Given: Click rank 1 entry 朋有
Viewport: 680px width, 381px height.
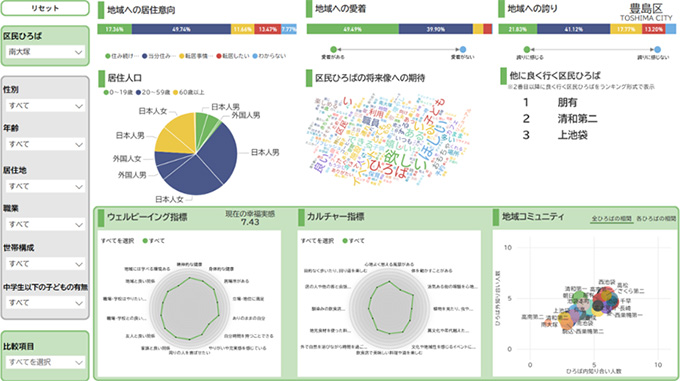Looking at the screenshot, I should (x=568, y=103).
